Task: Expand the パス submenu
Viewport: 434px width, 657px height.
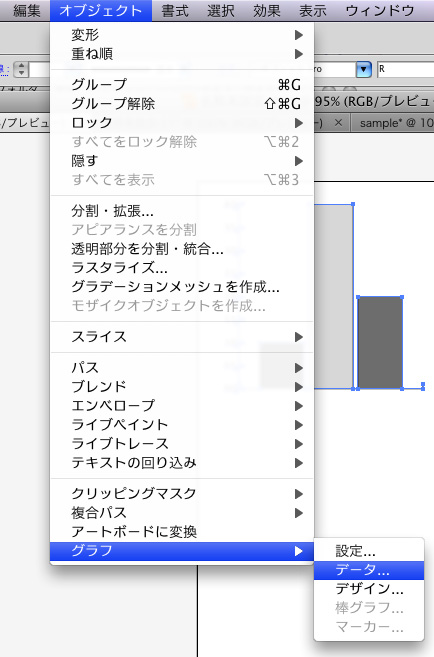Action: (x=182, y=367)
